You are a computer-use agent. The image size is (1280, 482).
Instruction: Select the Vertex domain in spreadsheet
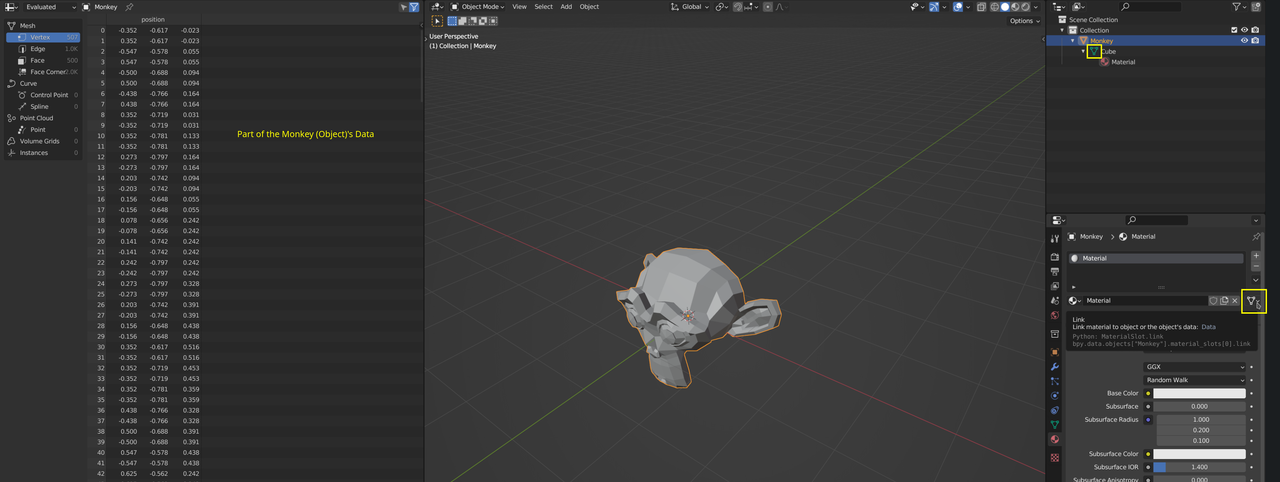pyautogui.click(x=42, y=37)
